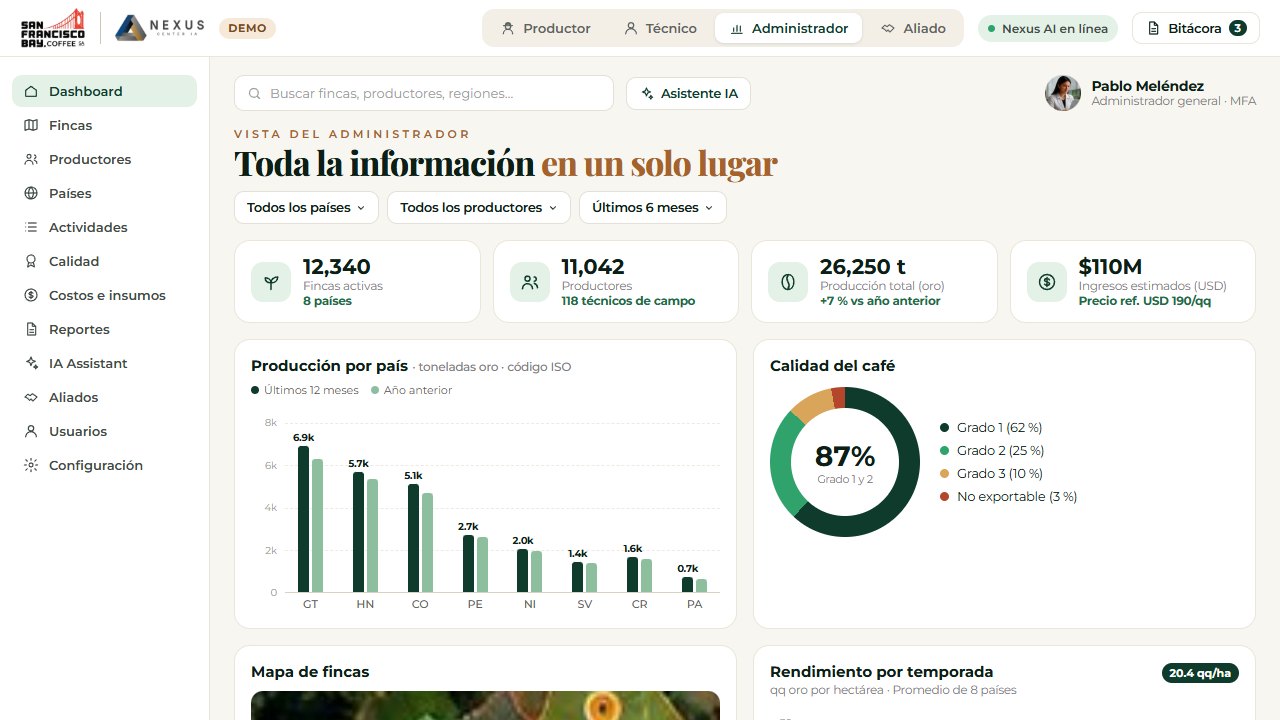Open the Últimos 6 meses period dropdown
Viewport: 1280px width, 720px height.
[x=653, y=208]
